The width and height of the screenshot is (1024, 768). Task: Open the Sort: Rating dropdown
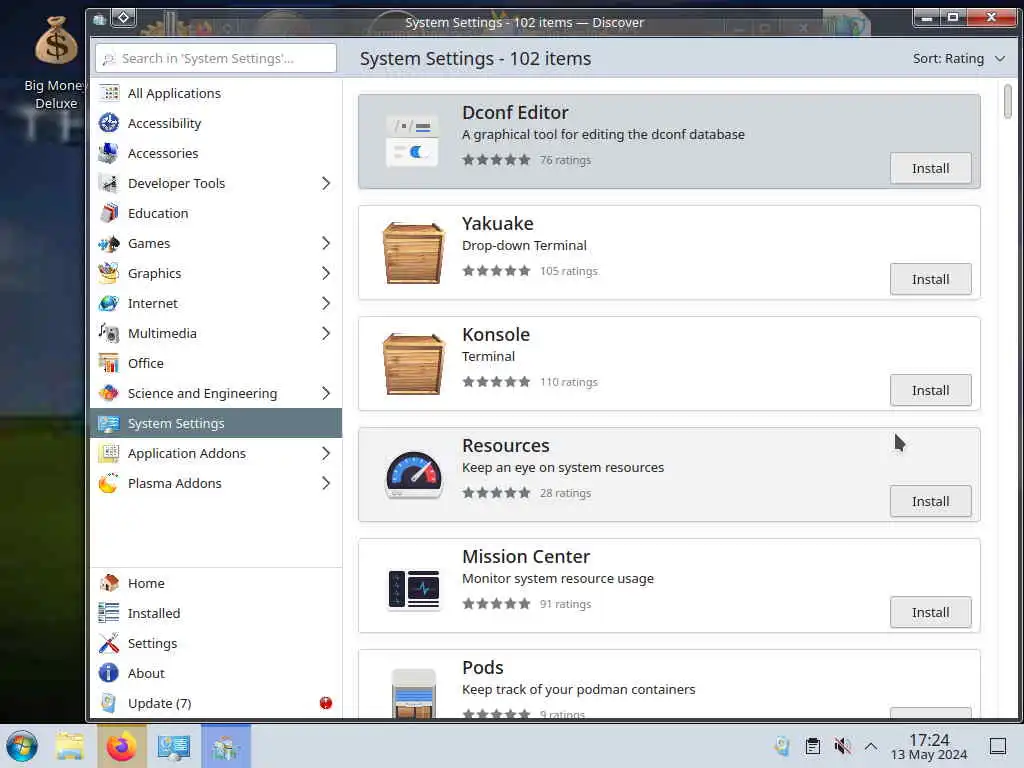(958, 59)
